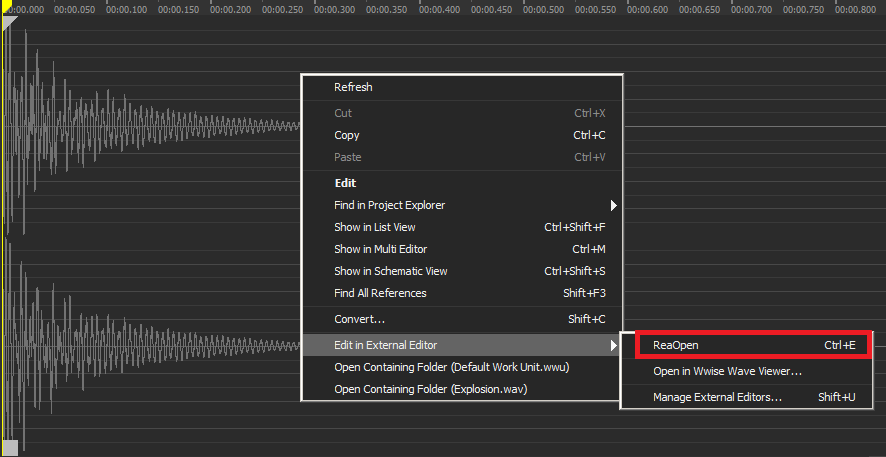Click Find All References
The width and height of the screenshot is (886, 457).
pos(462,293)
